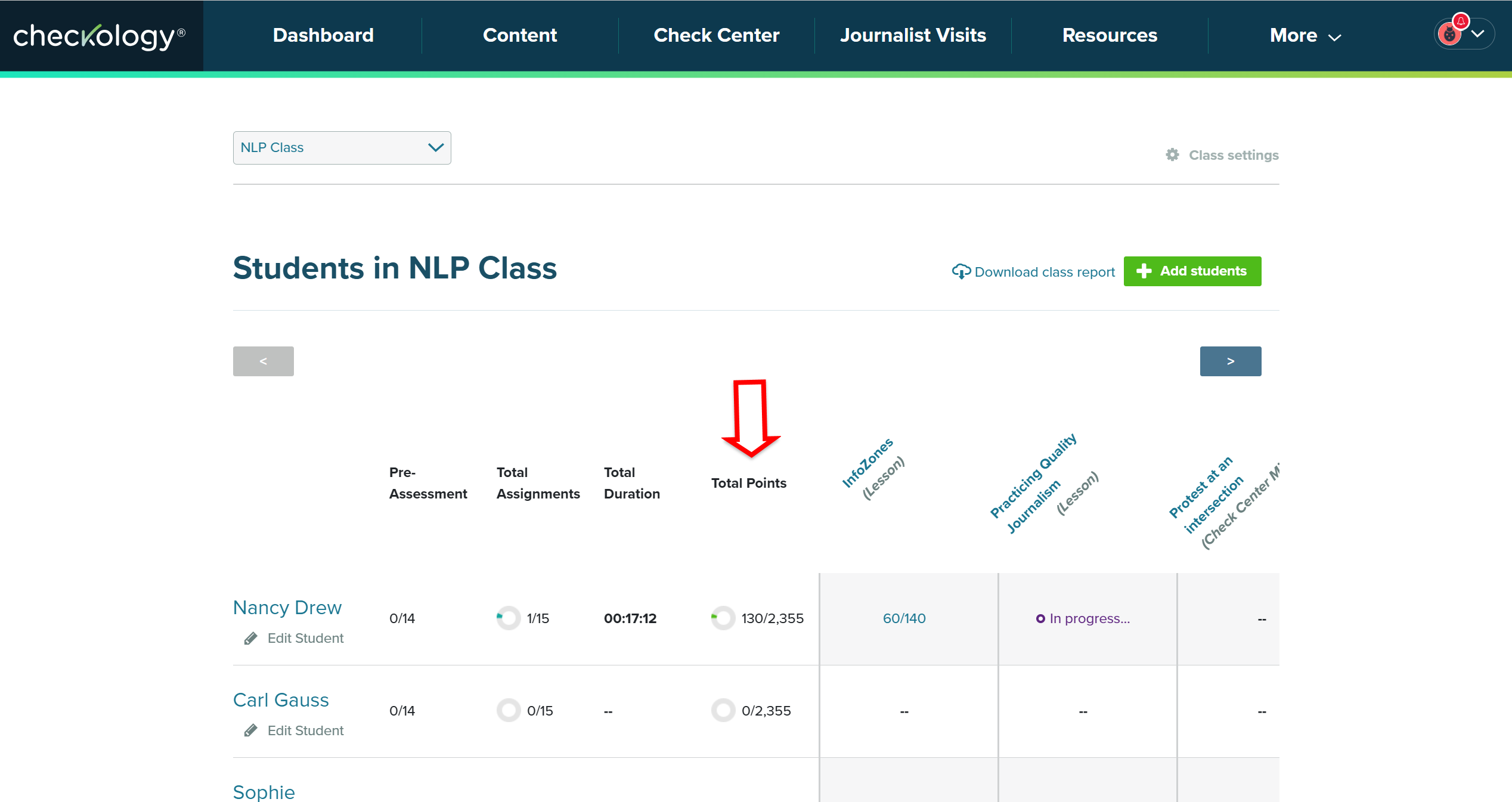Expand the profile menu chevron
1512x802 pixels.
[1478, 34]
